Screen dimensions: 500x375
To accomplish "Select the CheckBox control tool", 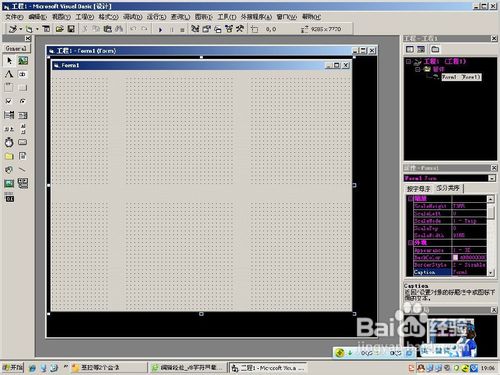I will pos(9,101).
